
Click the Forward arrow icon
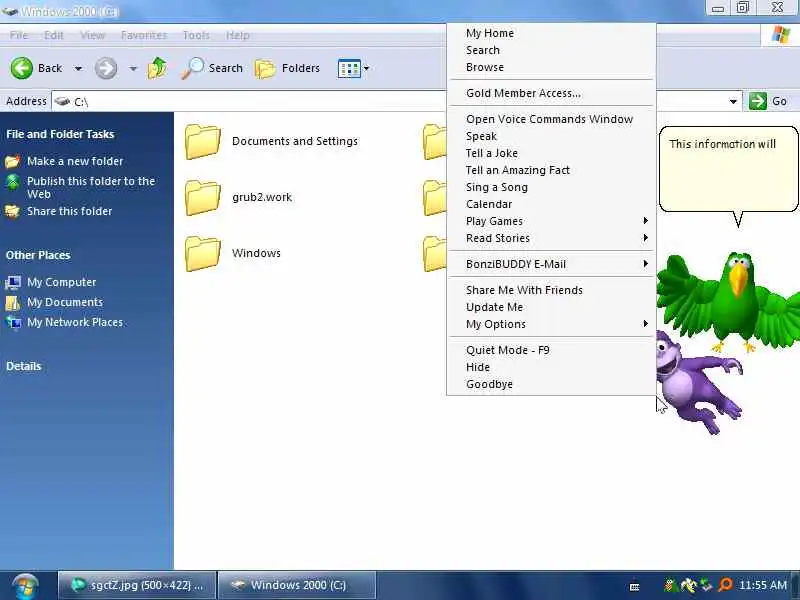coord(106,68)
